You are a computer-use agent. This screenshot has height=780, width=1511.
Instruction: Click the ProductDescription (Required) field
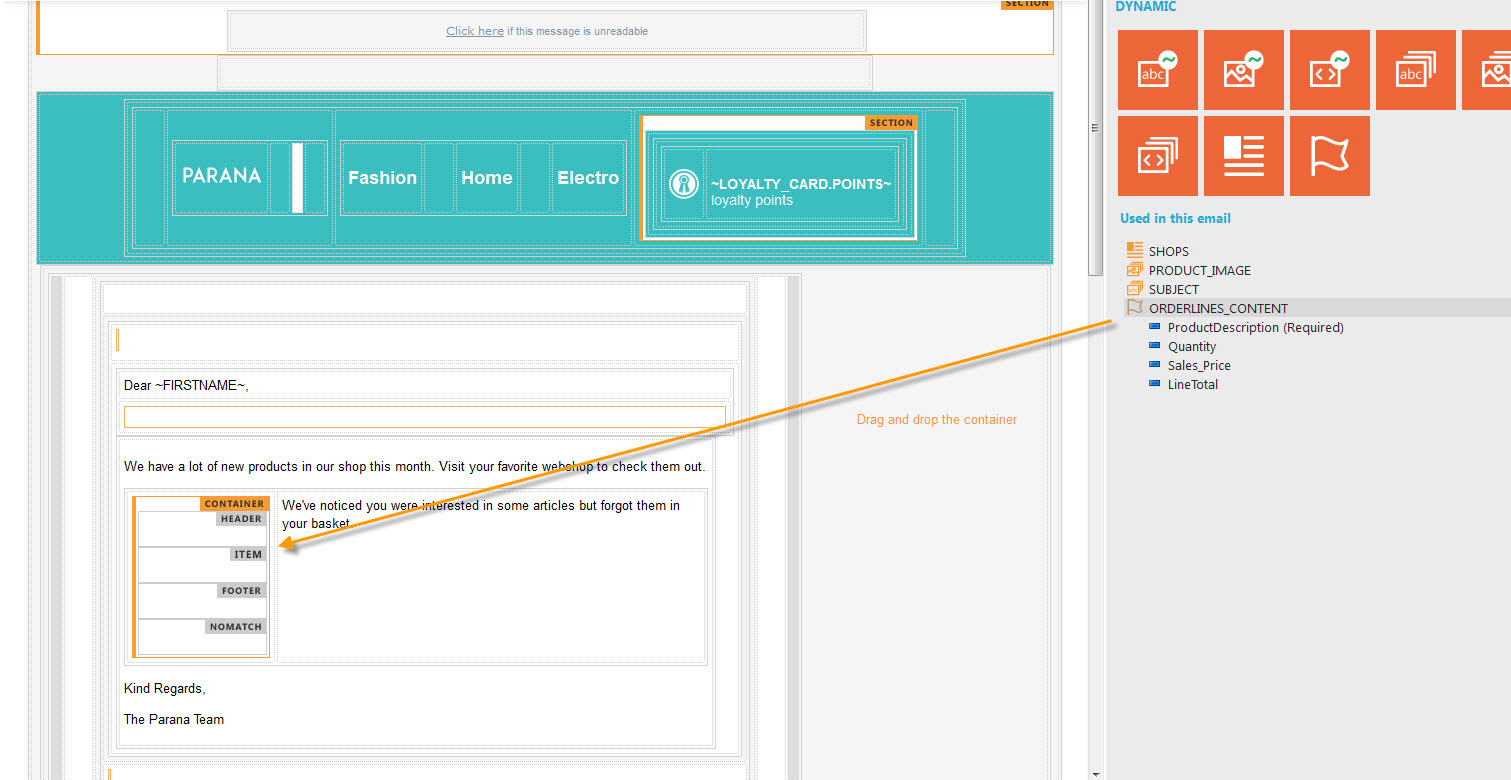(1255, 327)
